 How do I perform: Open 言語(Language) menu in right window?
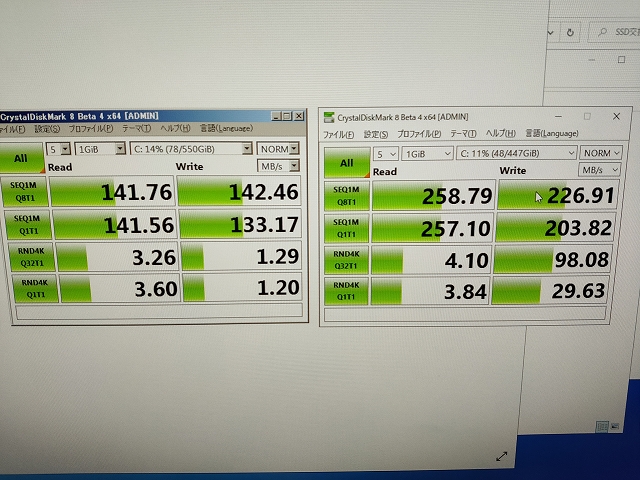(551, 133)
